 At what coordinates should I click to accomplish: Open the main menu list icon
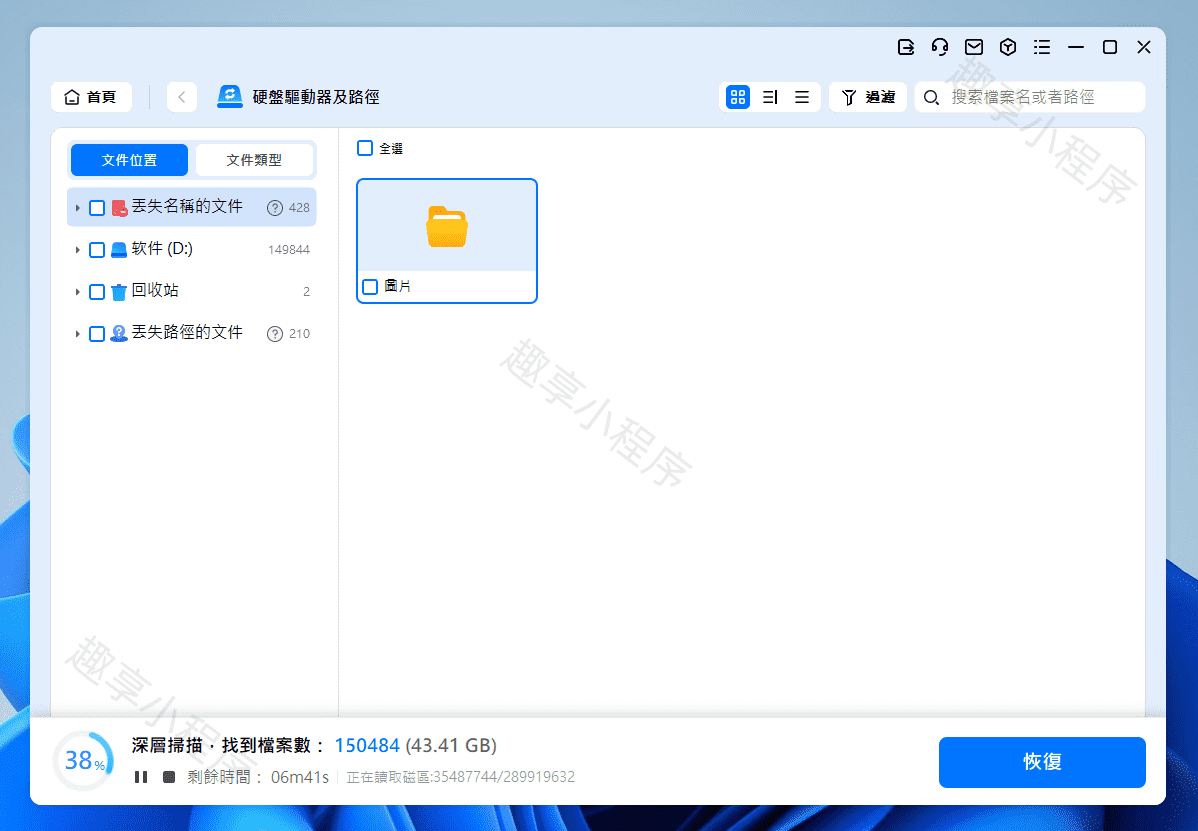(x=1042, y=47)
